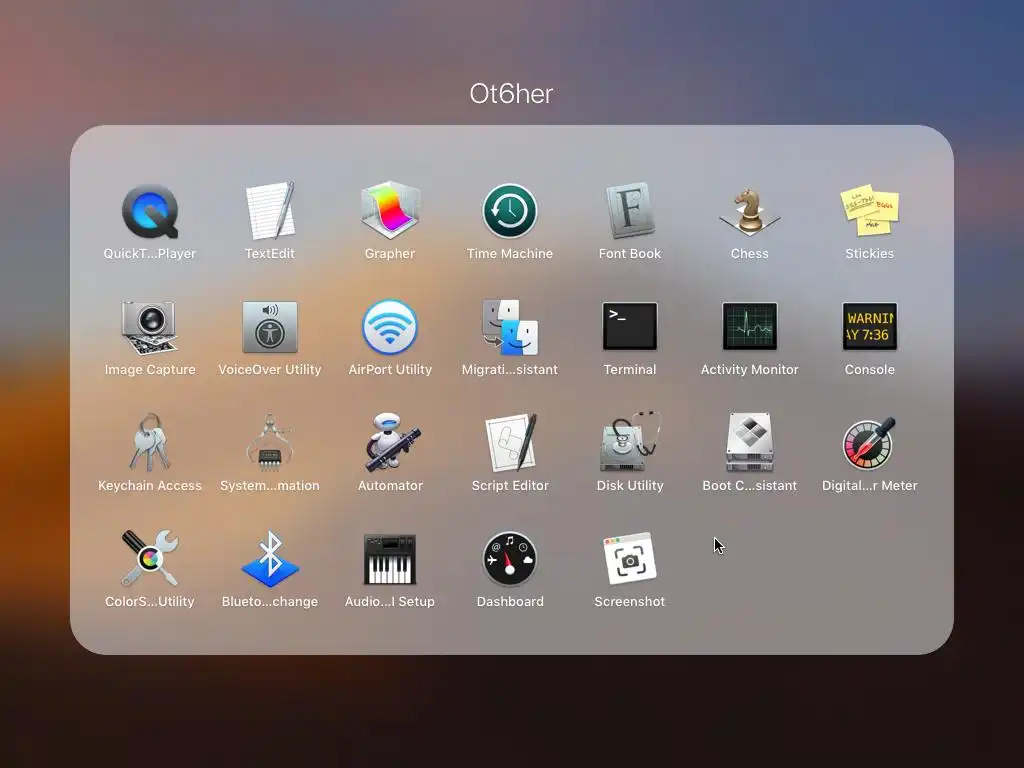Launch AirPort Utility
Viewport: 1024px width, 768px height.
click(390, 327)
